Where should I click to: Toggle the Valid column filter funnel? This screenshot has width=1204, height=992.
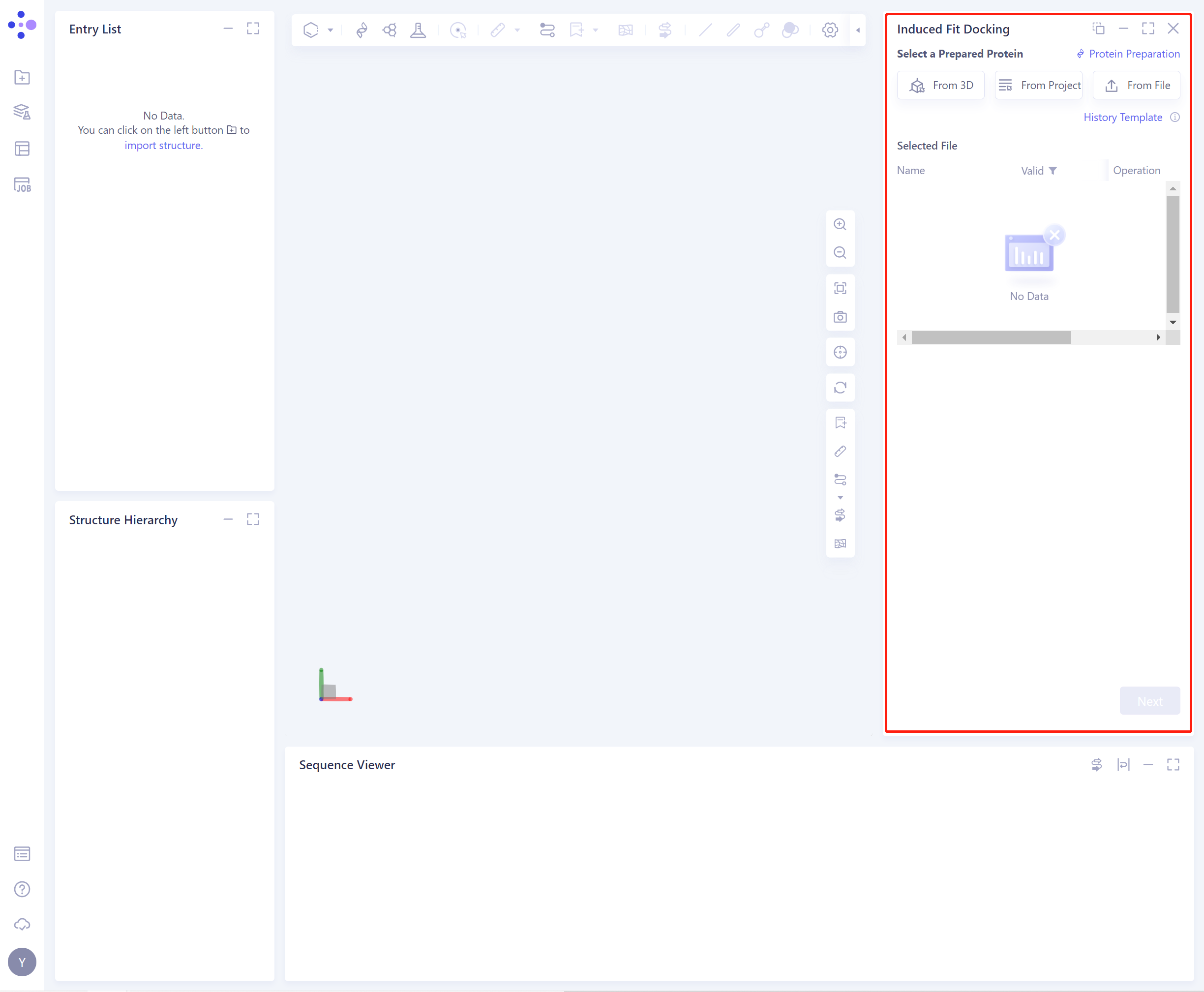click(1053, 170)
